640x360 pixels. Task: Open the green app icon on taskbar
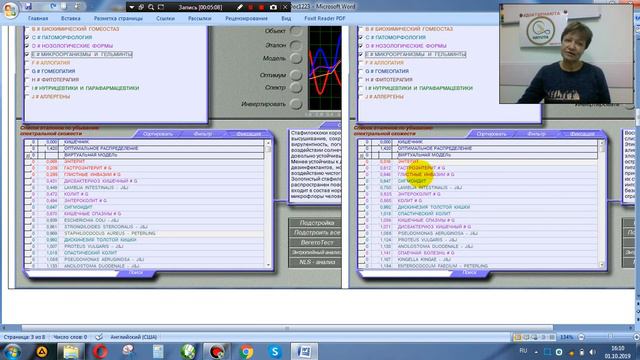(188, 351)
